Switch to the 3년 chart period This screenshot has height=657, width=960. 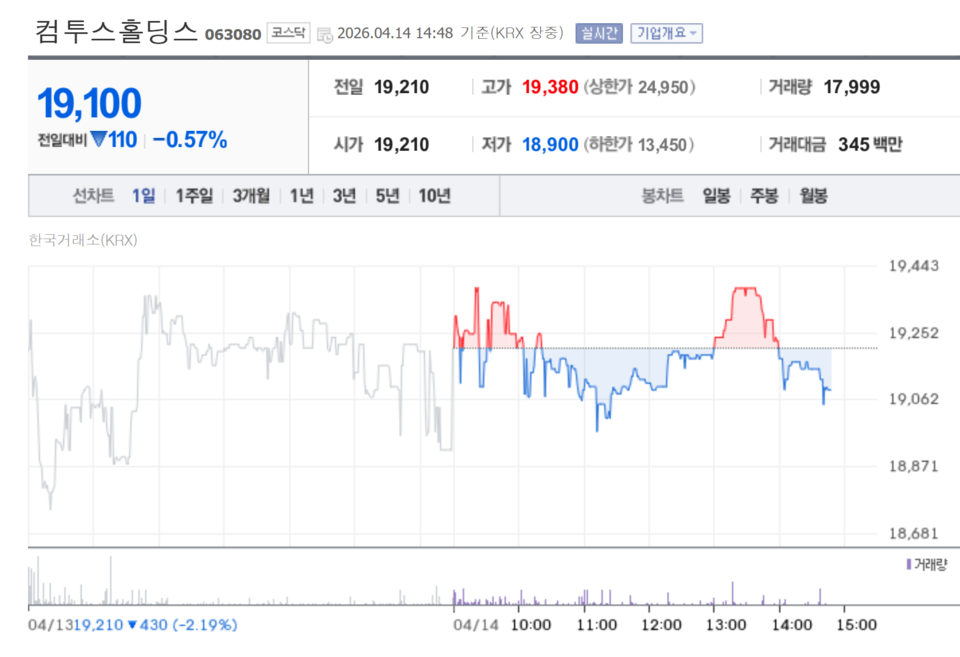(344, 196)
